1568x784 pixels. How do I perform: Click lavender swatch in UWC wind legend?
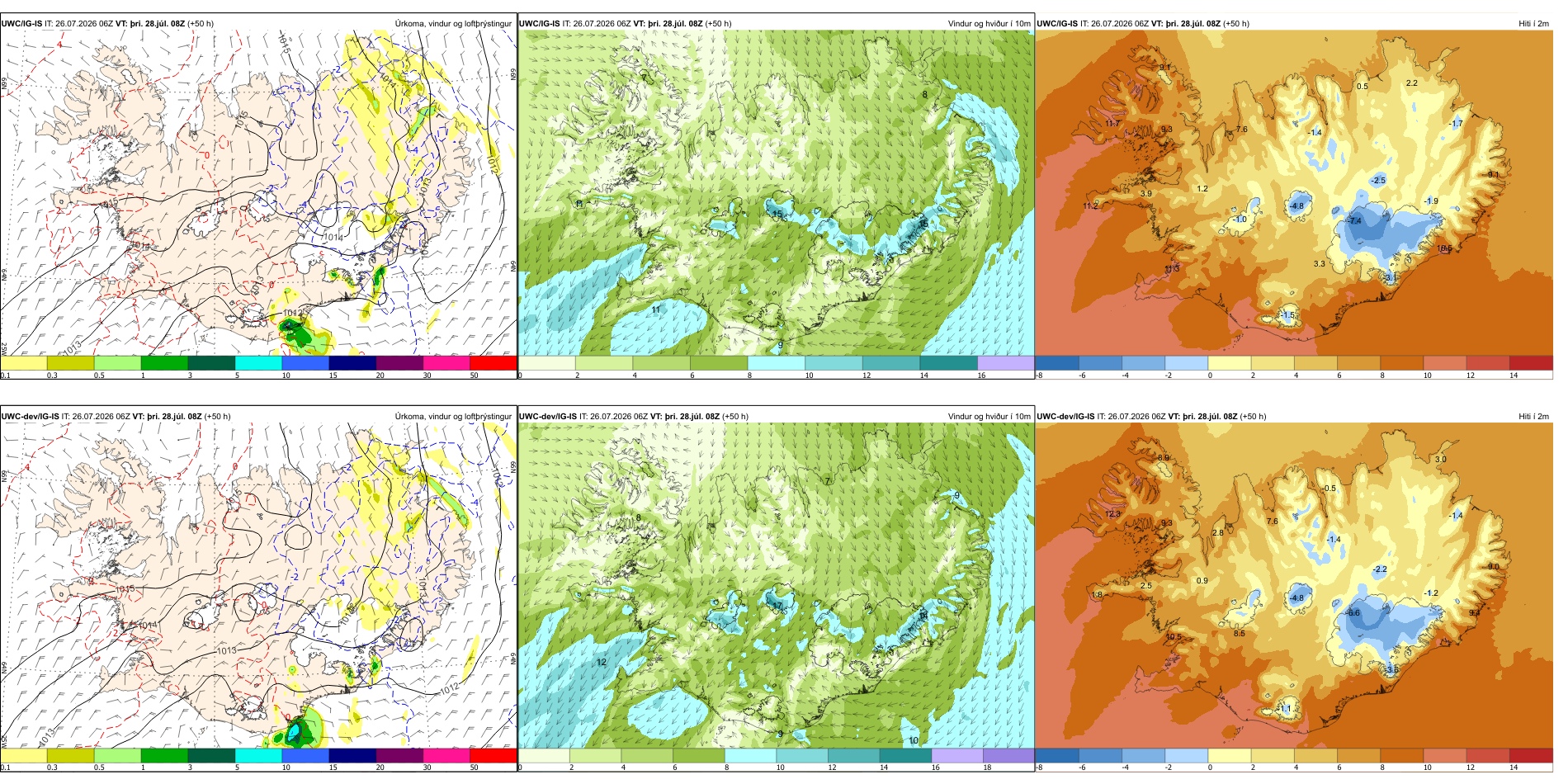(x=1005, y=363)
